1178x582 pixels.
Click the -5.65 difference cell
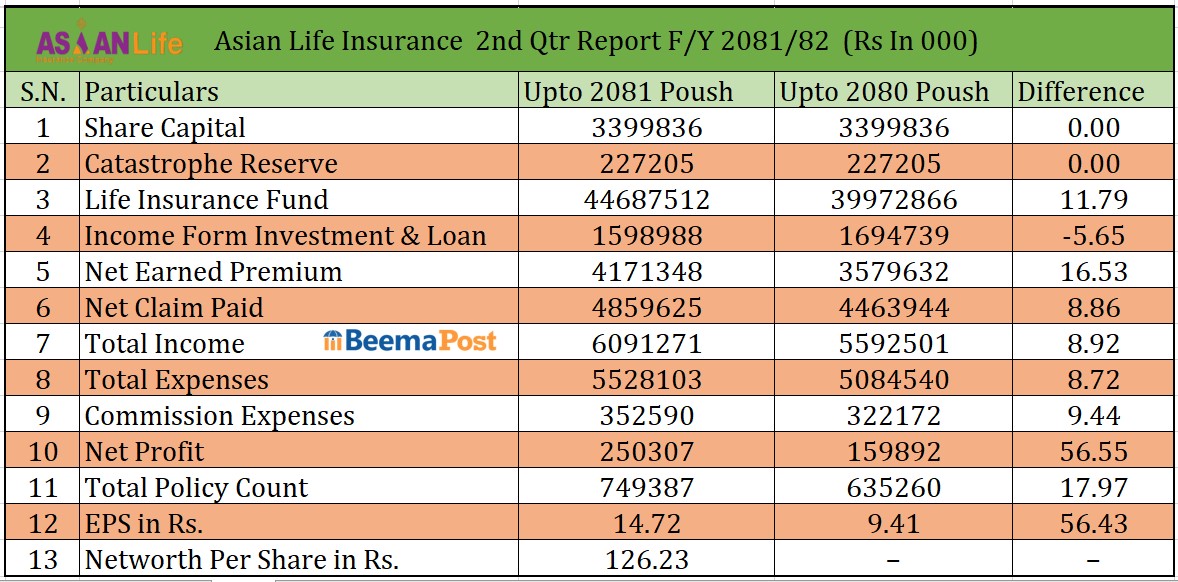1093,236
